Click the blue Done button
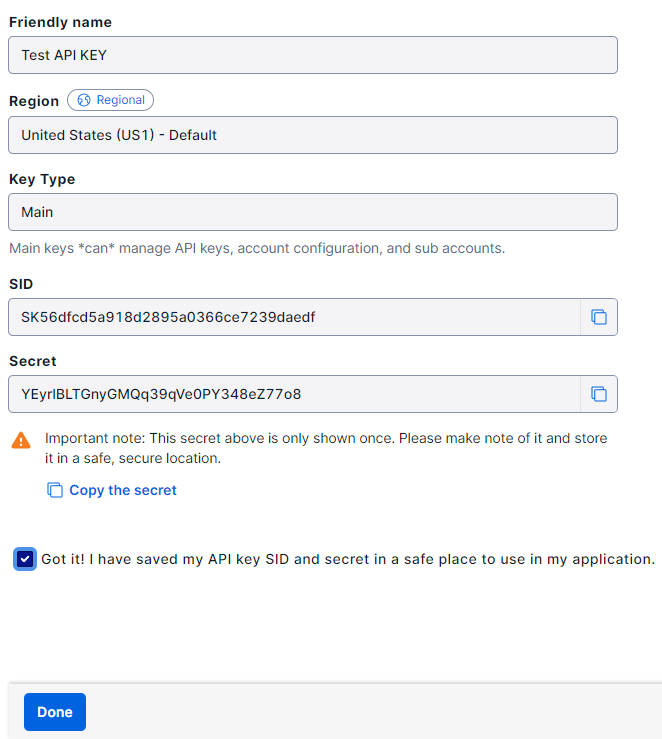This screenshot has width=662, height=739. point(55,712)
